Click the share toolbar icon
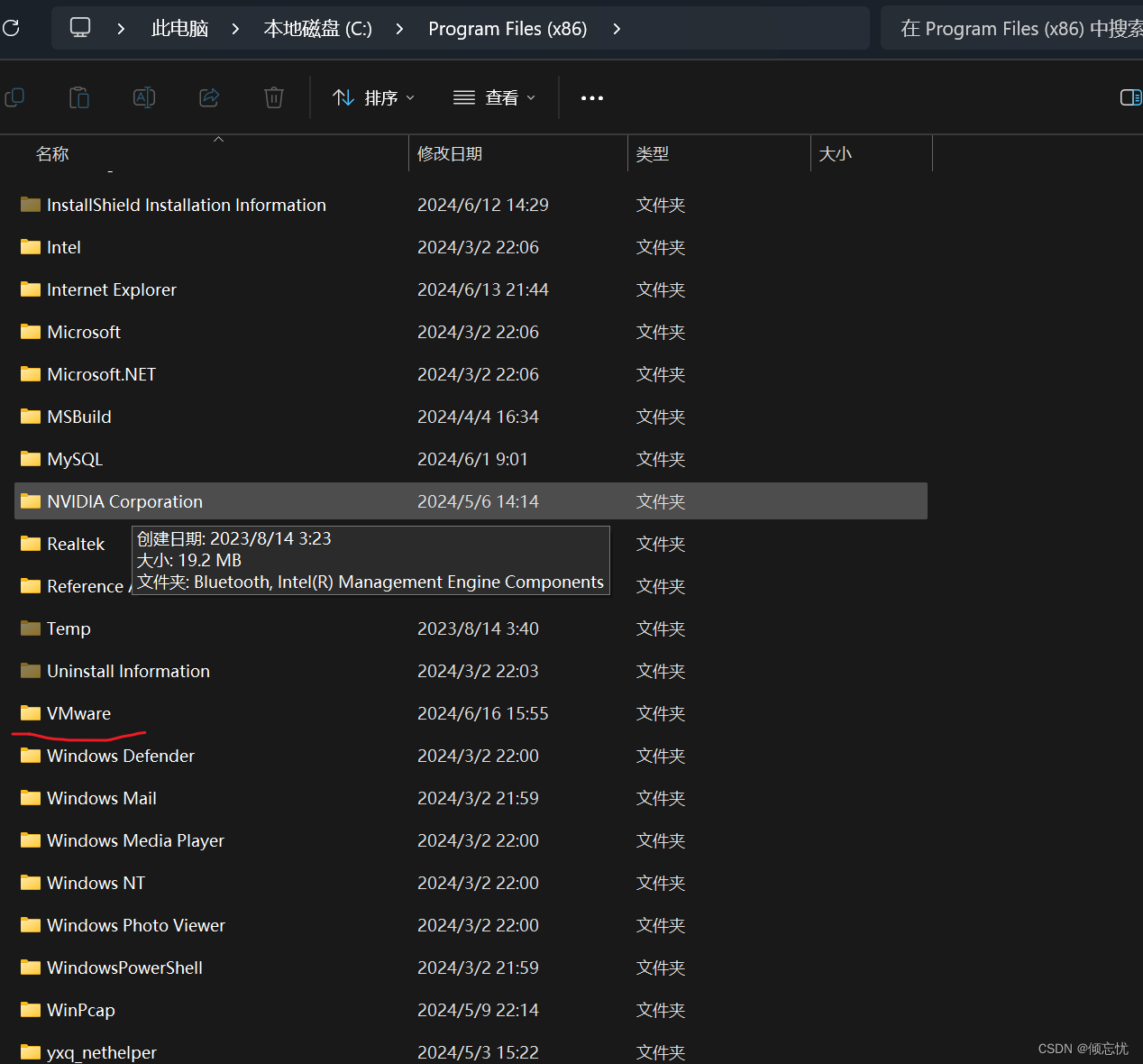 click(x=209, y=97)
